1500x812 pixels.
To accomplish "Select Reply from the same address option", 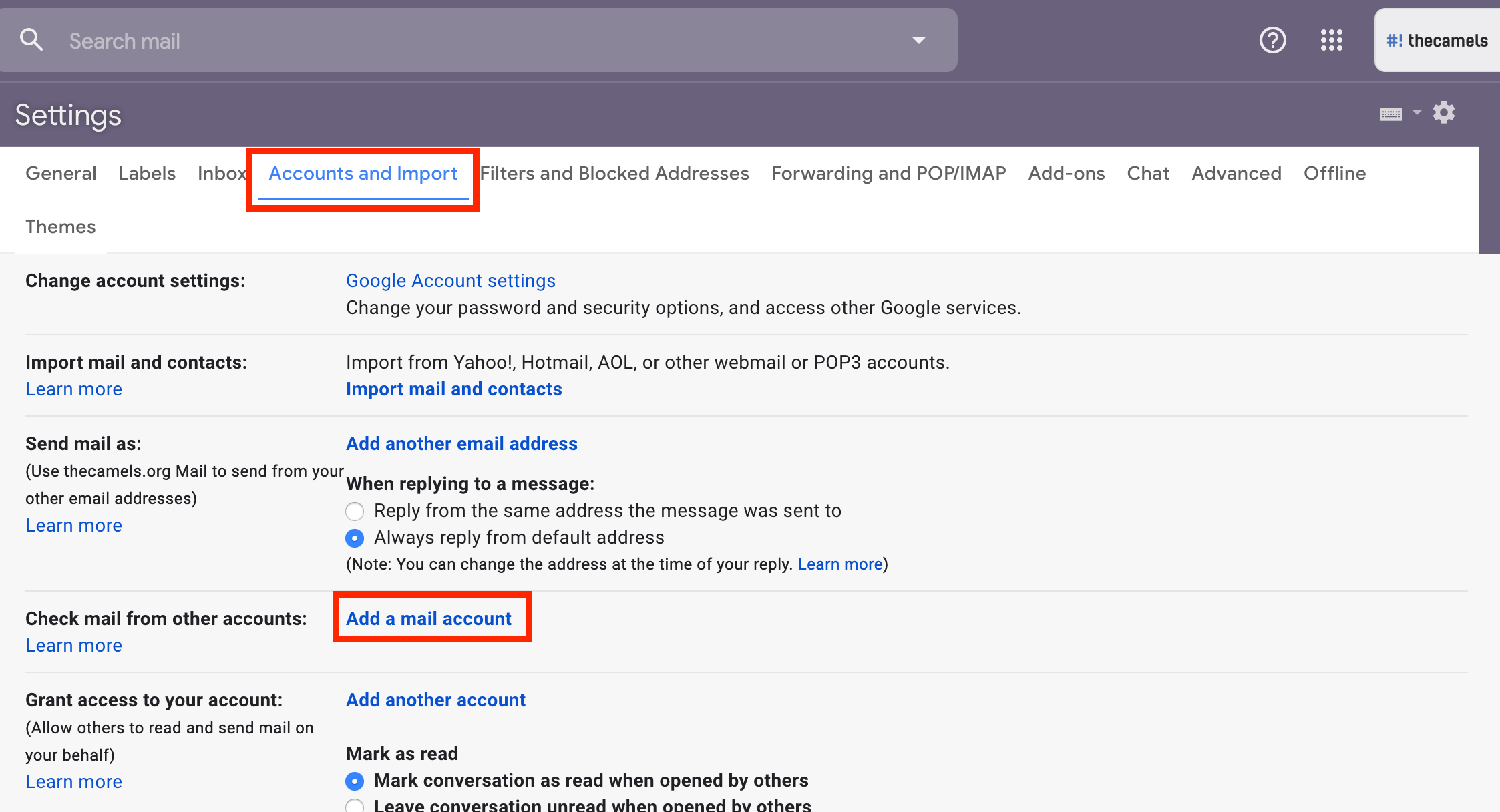I will point(355,512).
